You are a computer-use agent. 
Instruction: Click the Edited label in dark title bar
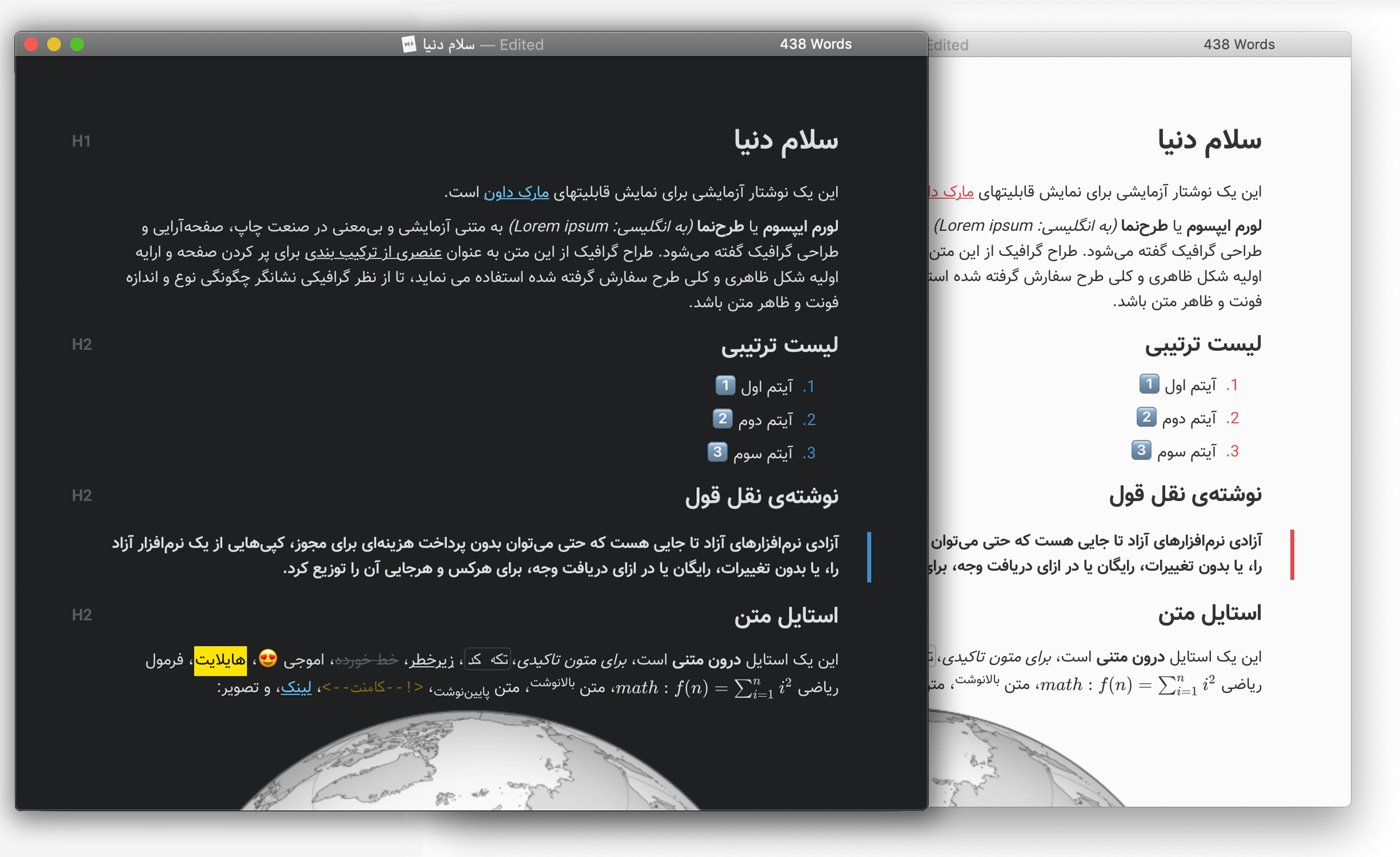(521, 45)
